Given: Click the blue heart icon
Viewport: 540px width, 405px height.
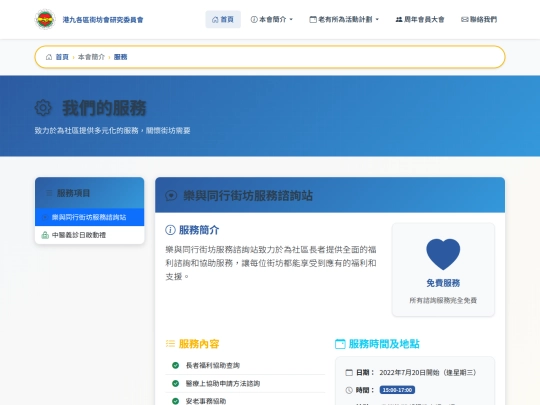Looking at the screenshot, I should (x=443, y=254).
